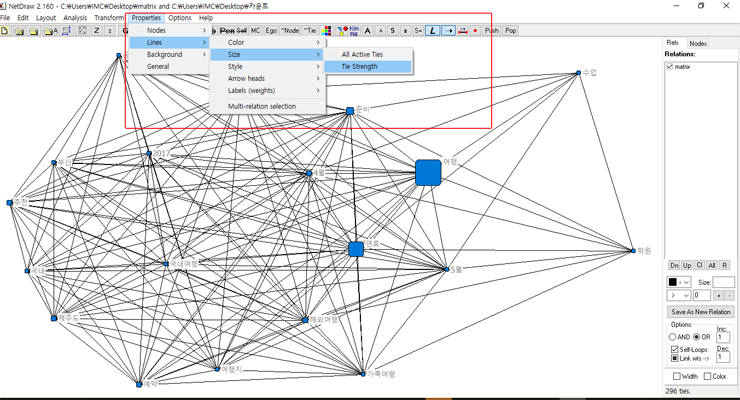
Task: Click the Ego network toolbar button
Action: 271,31
